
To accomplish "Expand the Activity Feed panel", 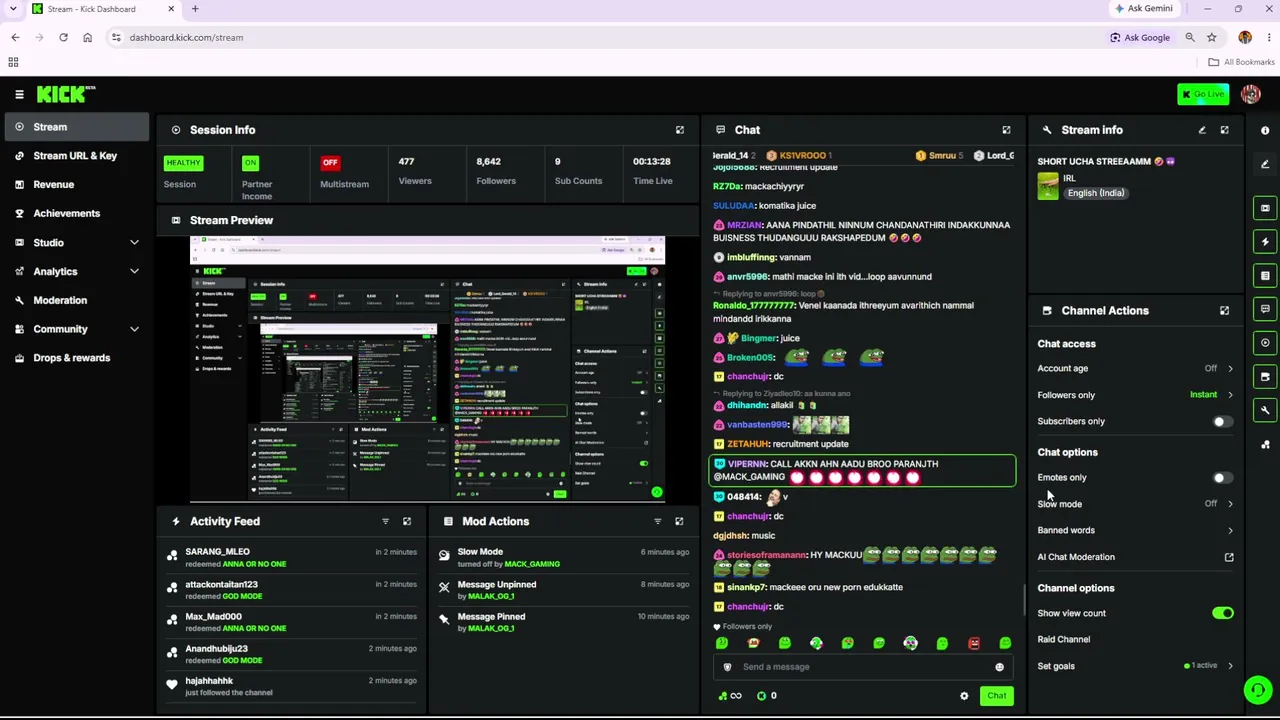I will tap(407, 521).
